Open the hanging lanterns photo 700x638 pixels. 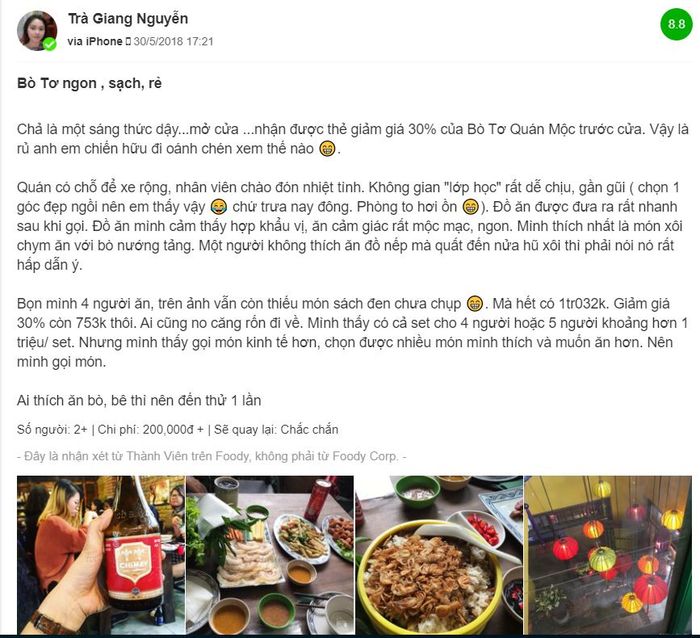tap(608, 555)
